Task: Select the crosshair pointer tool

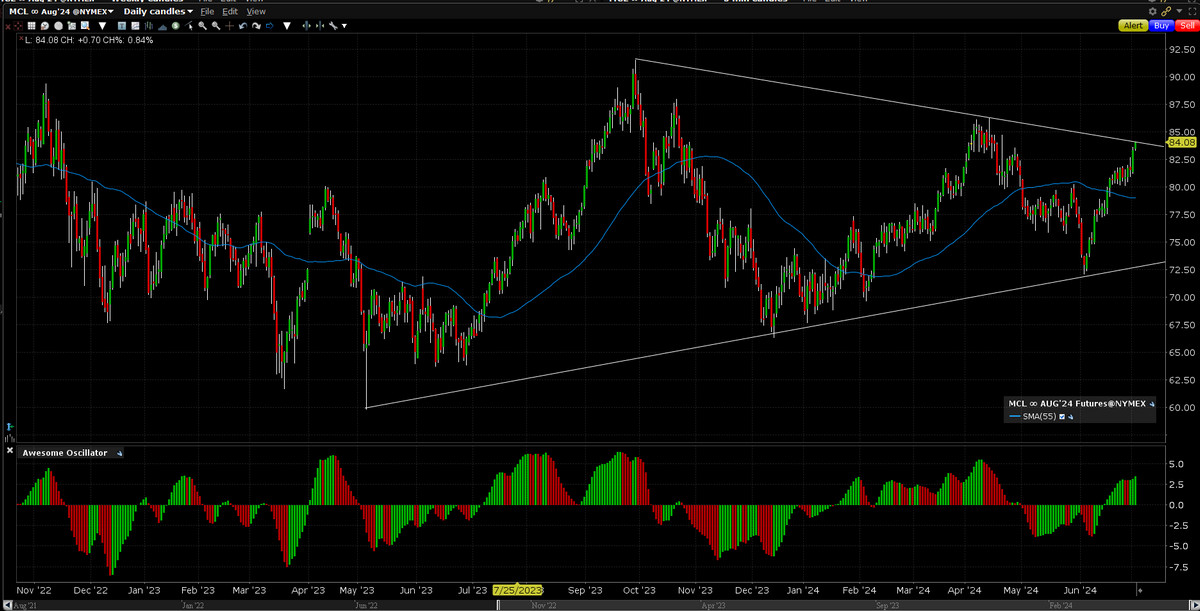Action: (x=229, y=26)
